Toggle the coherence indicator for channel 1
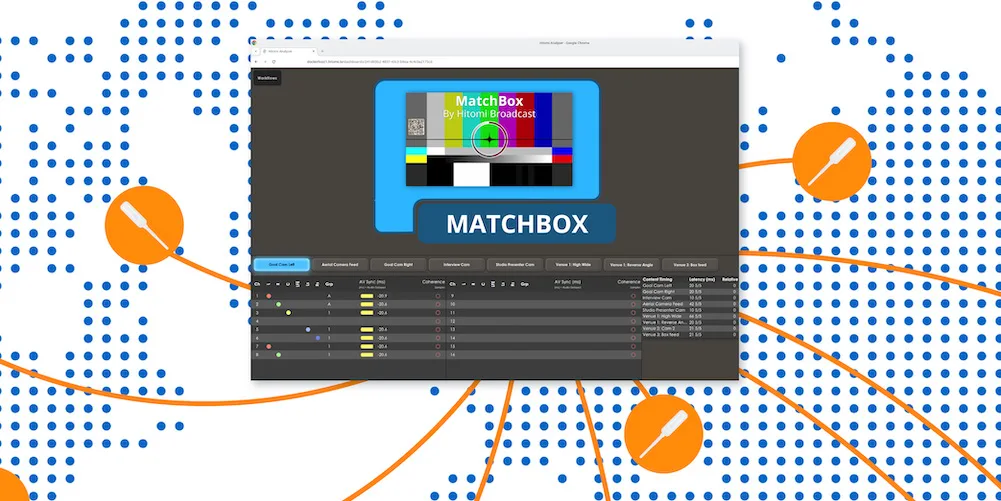 pyautogui.click(x=437, y=296)
